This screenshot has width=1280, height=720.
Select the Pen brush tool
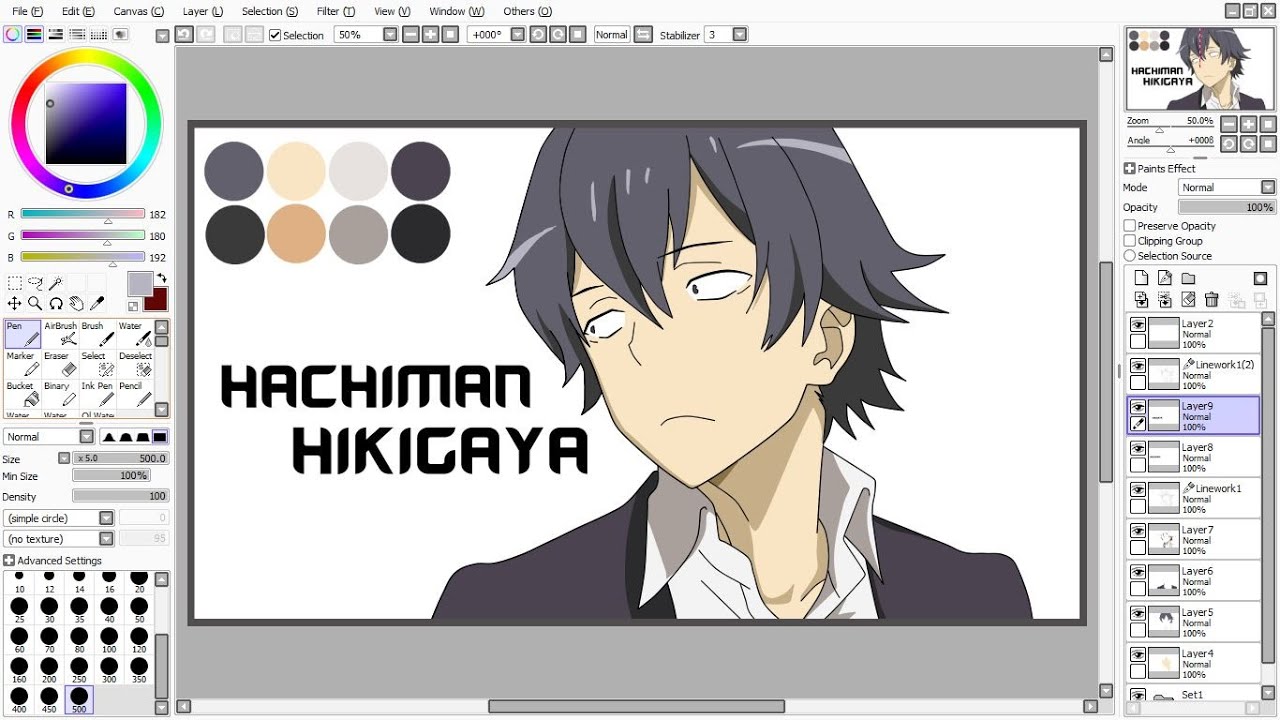[22, 334]
